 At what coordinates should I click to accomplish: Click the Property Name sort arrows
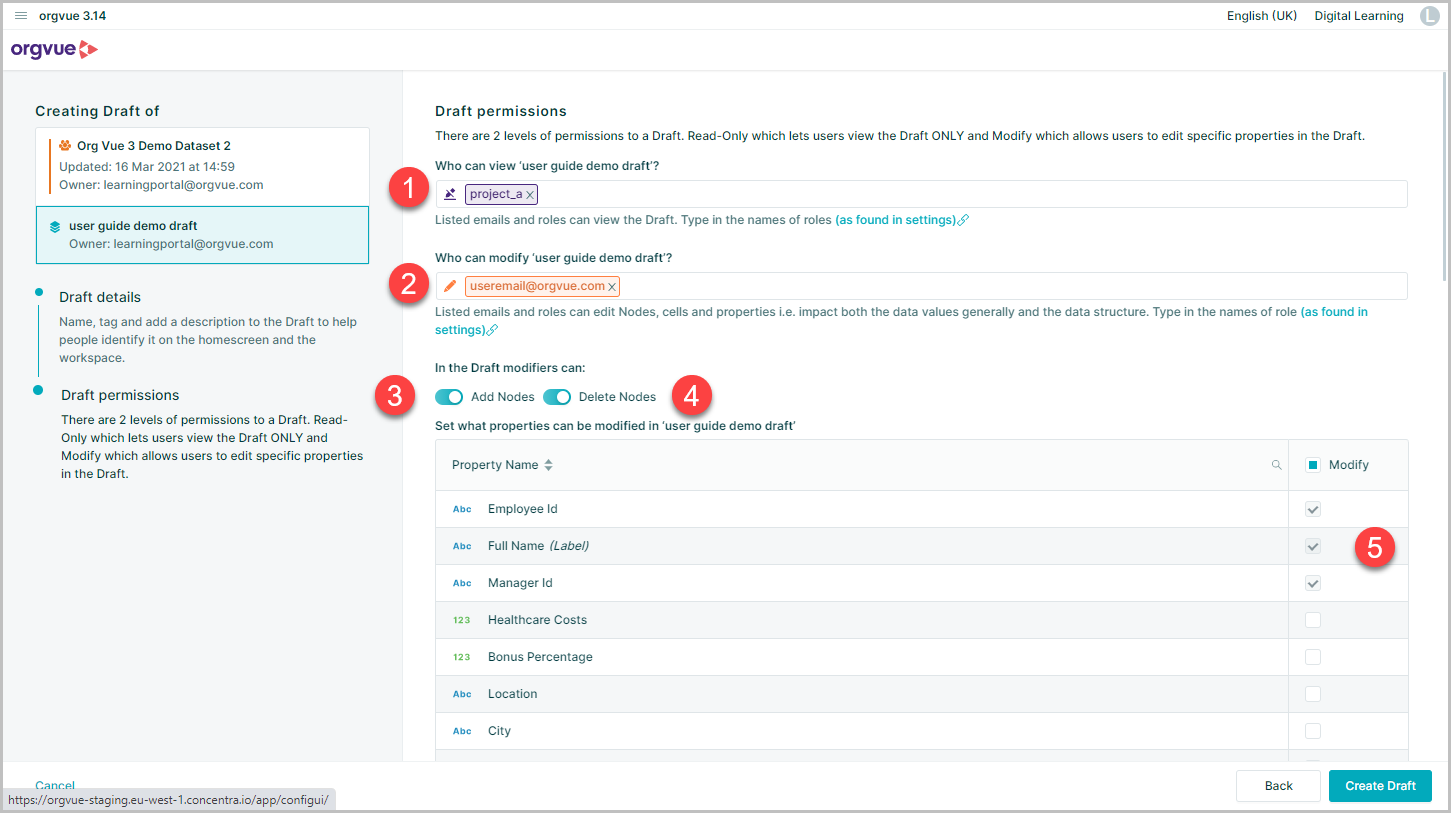point(548,465)
